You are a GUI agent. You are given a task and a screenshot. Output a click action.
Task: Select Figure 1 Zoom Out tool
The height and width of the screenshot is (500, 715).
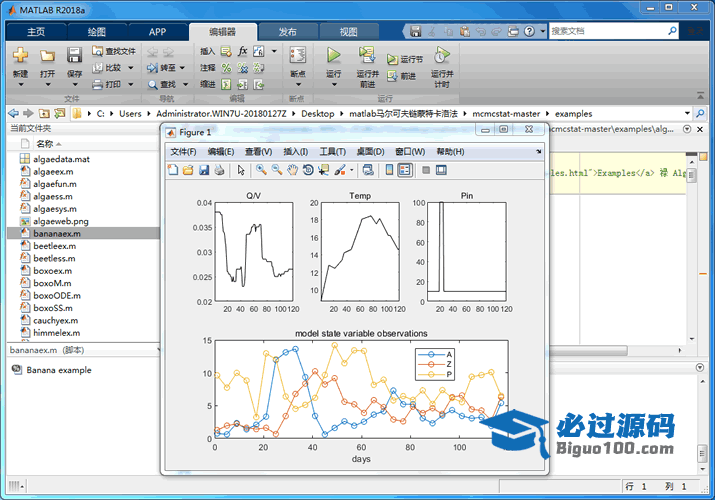click(x=277, y=170)
